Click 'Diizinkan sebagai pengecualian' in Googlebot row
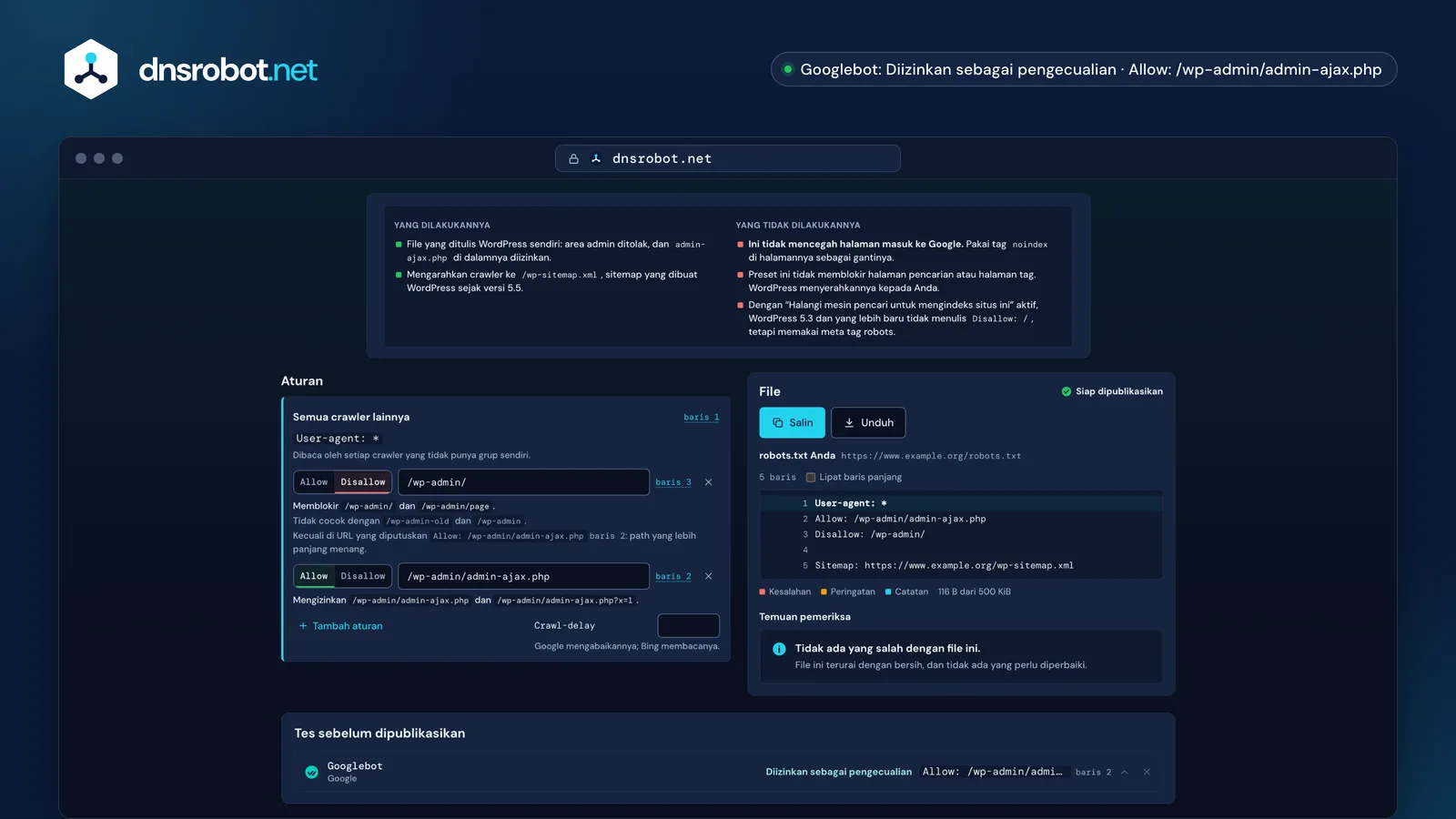This screenshot has width=1456, height=819. pos(838,772)
